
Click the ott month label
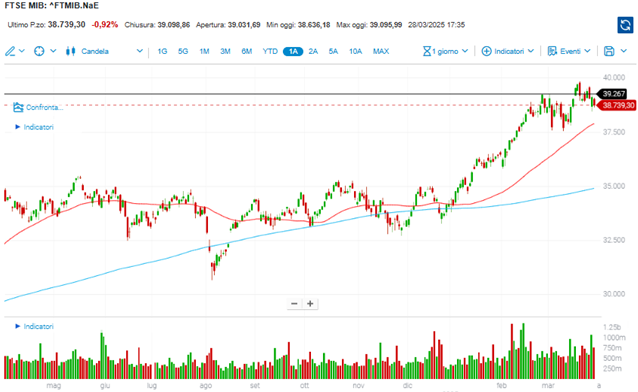pyautogui.click(x=304, y=385)
